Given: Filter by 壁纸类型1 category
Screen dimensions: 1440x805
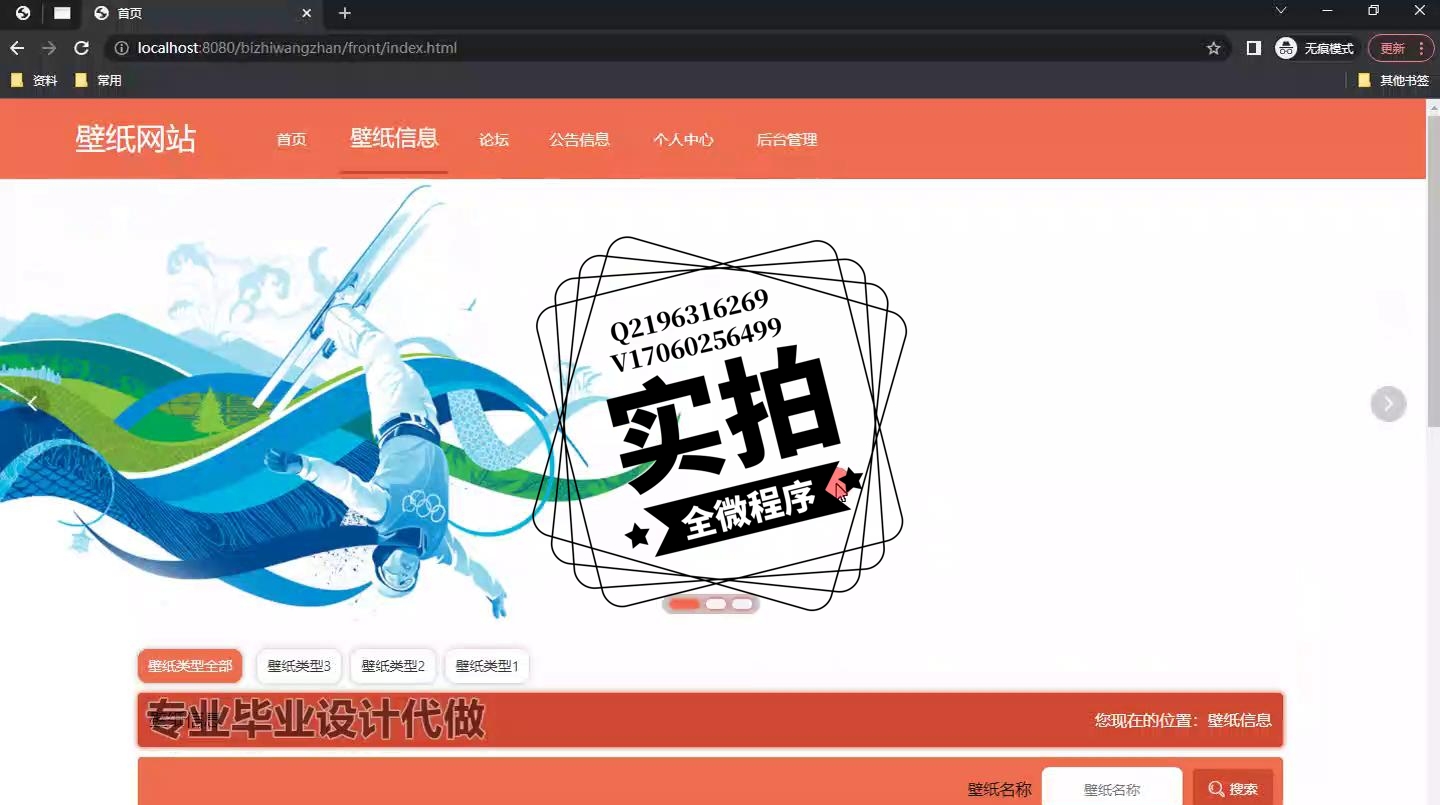Looking at the screenshot, I should point(487,666).
